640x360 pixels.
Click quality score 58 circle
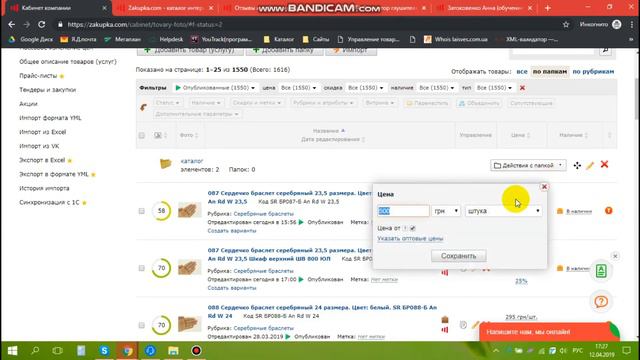coord(161,211)
